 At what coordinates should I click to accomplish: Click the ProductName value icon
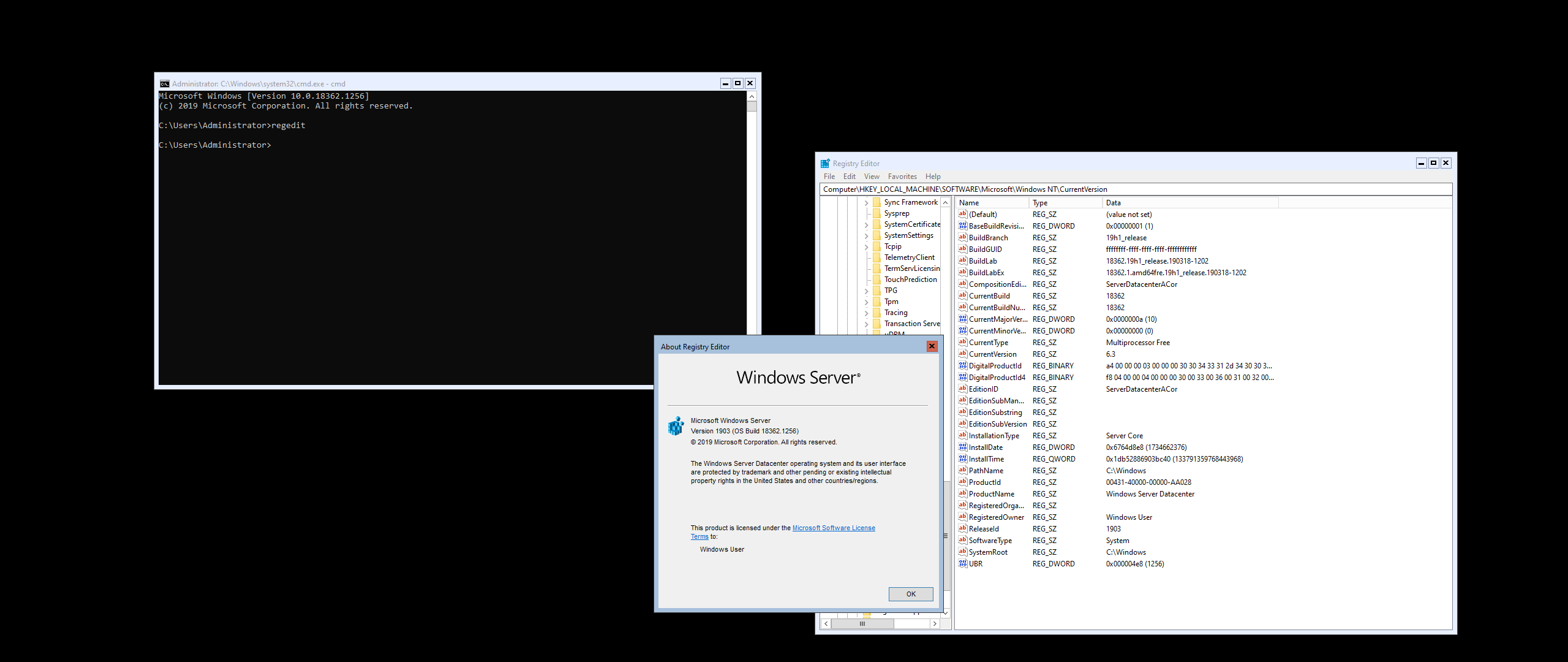coord(963,493)
